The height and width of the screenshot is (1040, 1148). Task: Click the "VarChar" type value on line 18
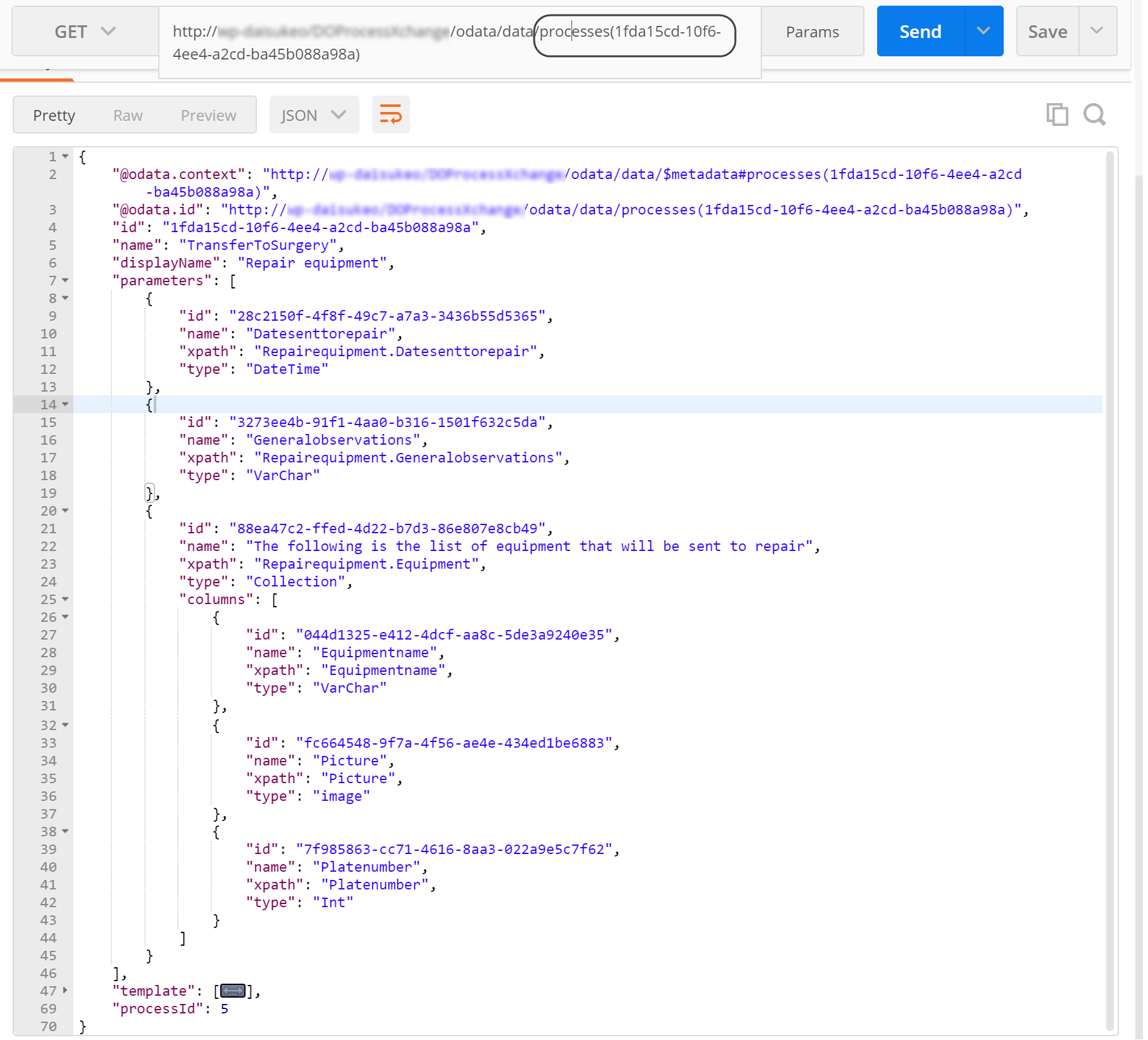pos(283,476)
